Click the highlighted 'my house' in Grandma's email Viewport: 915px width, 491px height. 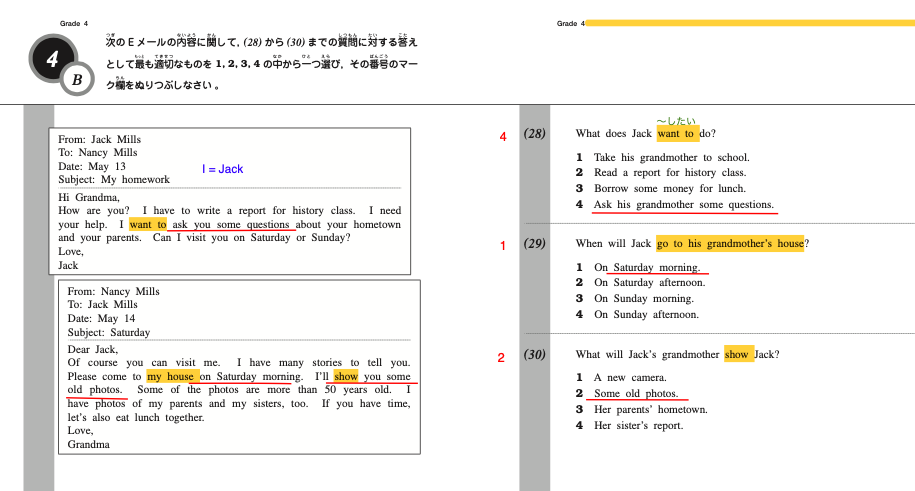[173, 377]
